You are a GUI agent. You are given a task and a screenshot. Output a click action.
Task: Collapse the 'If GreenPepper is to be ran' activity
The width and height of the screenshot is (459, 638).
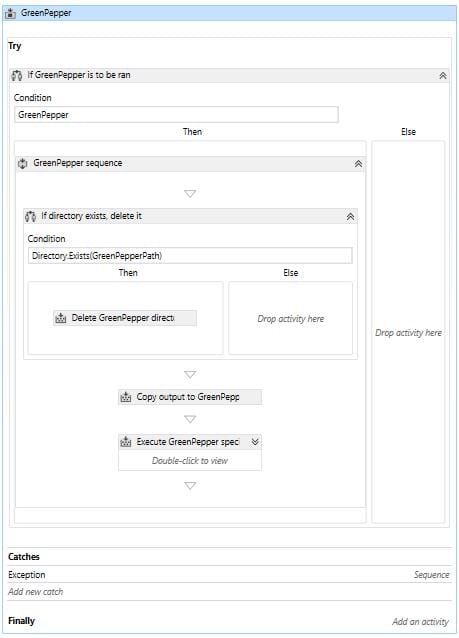(x=443, y=76)
